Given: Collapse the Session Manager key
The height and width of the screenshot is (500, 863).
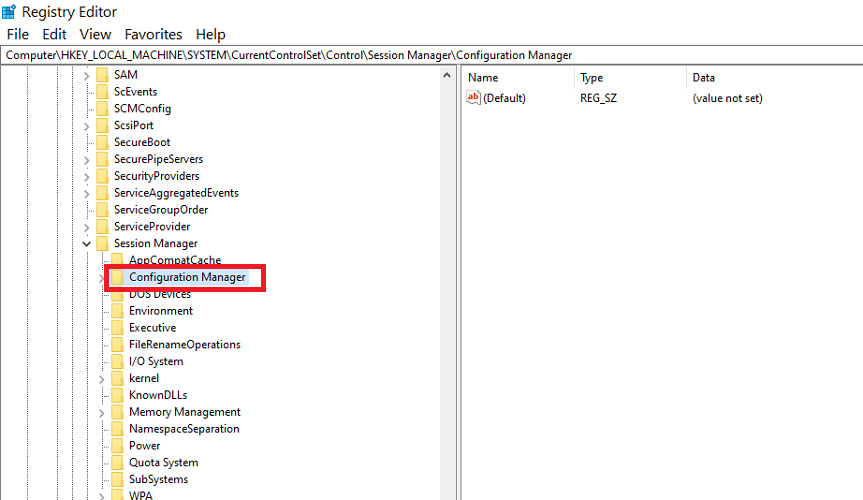Looking at the screenshot, I should click(86, 243).
